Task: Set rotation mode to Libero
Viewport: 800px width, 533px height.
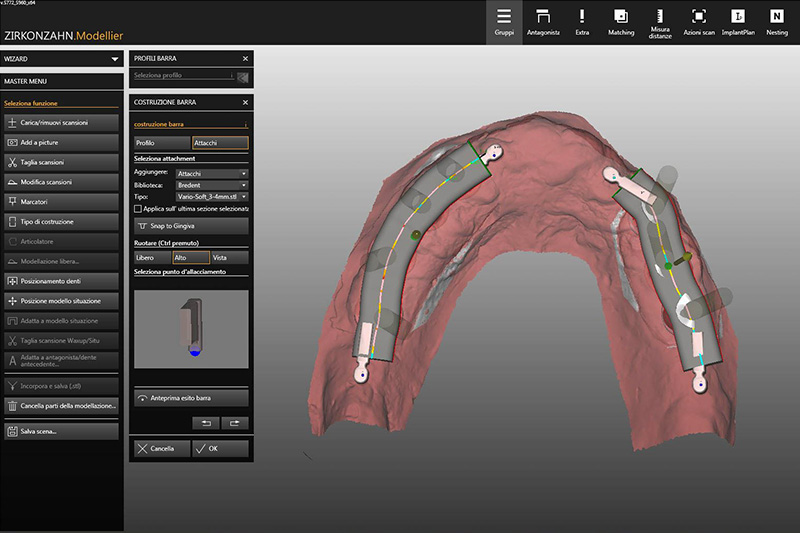Action: coord(151,258)
